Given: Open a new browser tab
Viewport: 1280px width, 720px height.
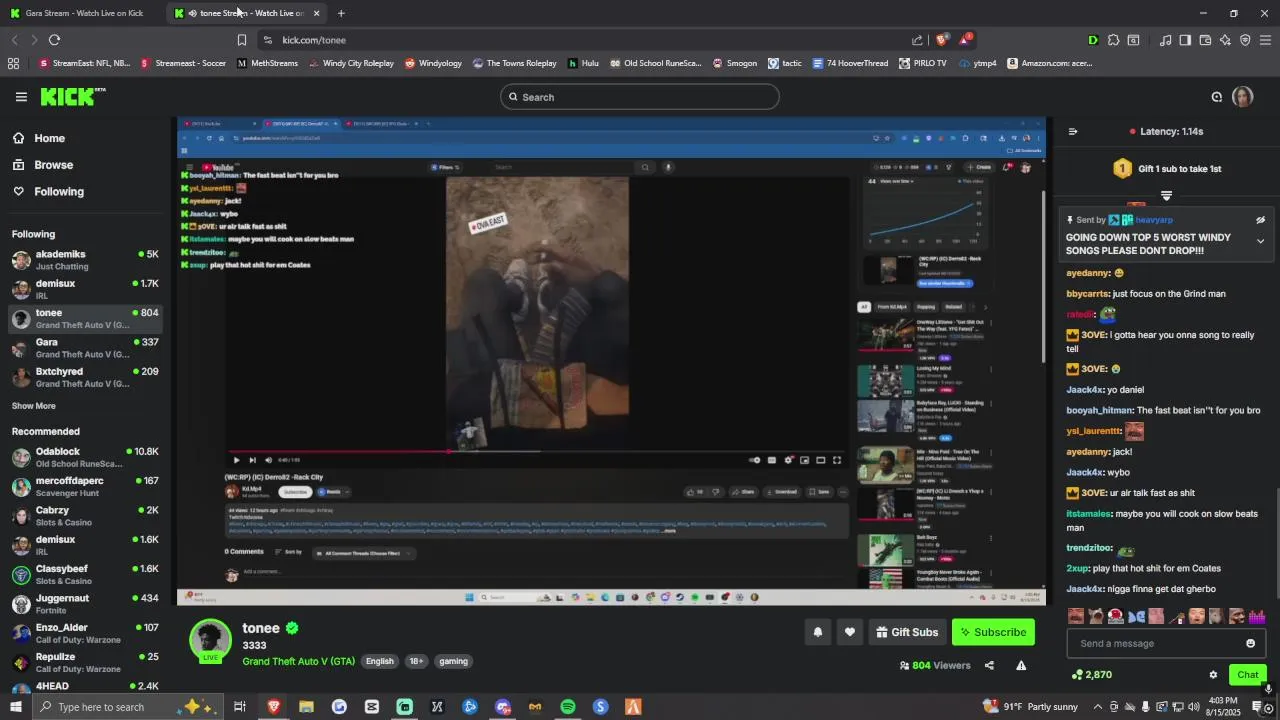Looking at the screenshot, I should (x=341, y=13).
